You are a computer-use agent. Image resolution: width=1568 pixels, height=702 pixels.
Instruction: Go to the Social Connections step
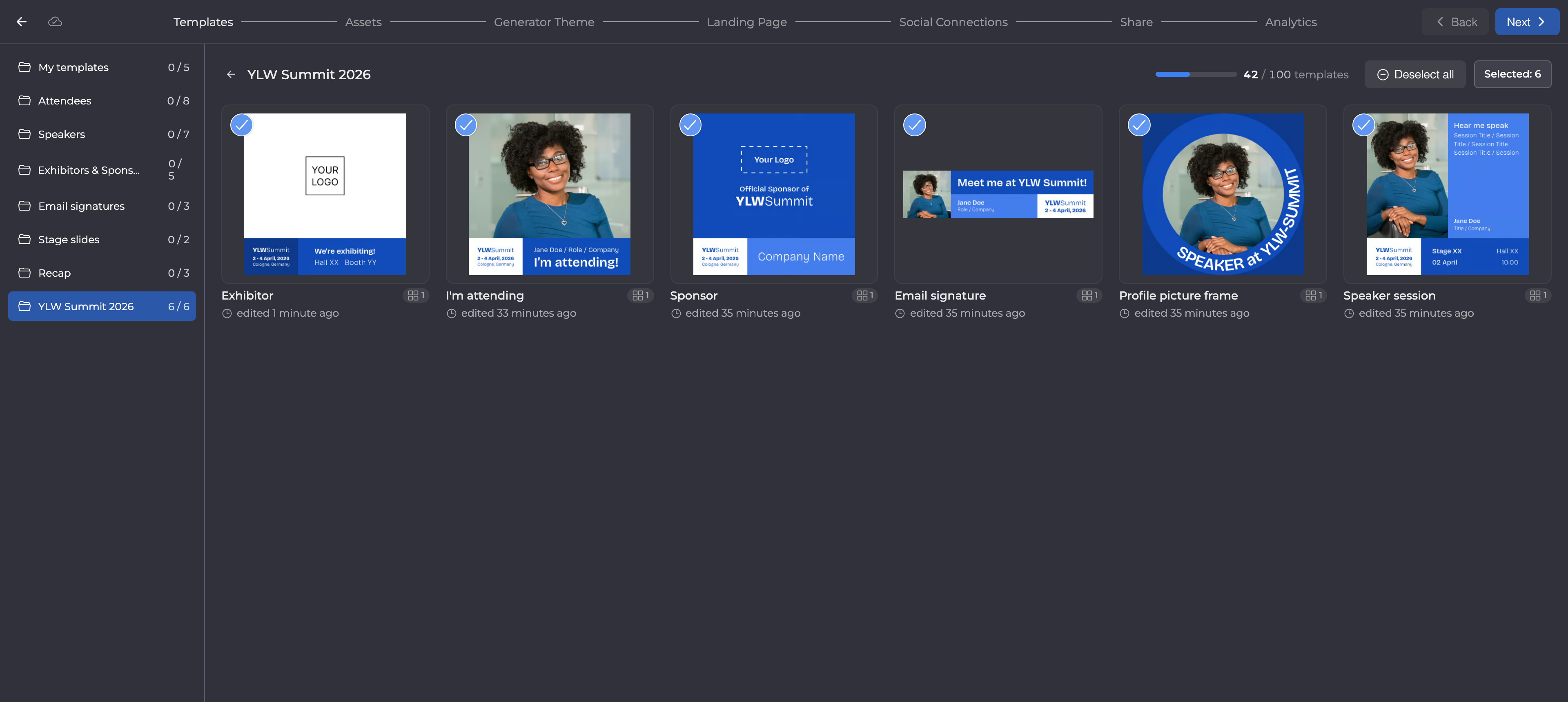click(953, 22)
